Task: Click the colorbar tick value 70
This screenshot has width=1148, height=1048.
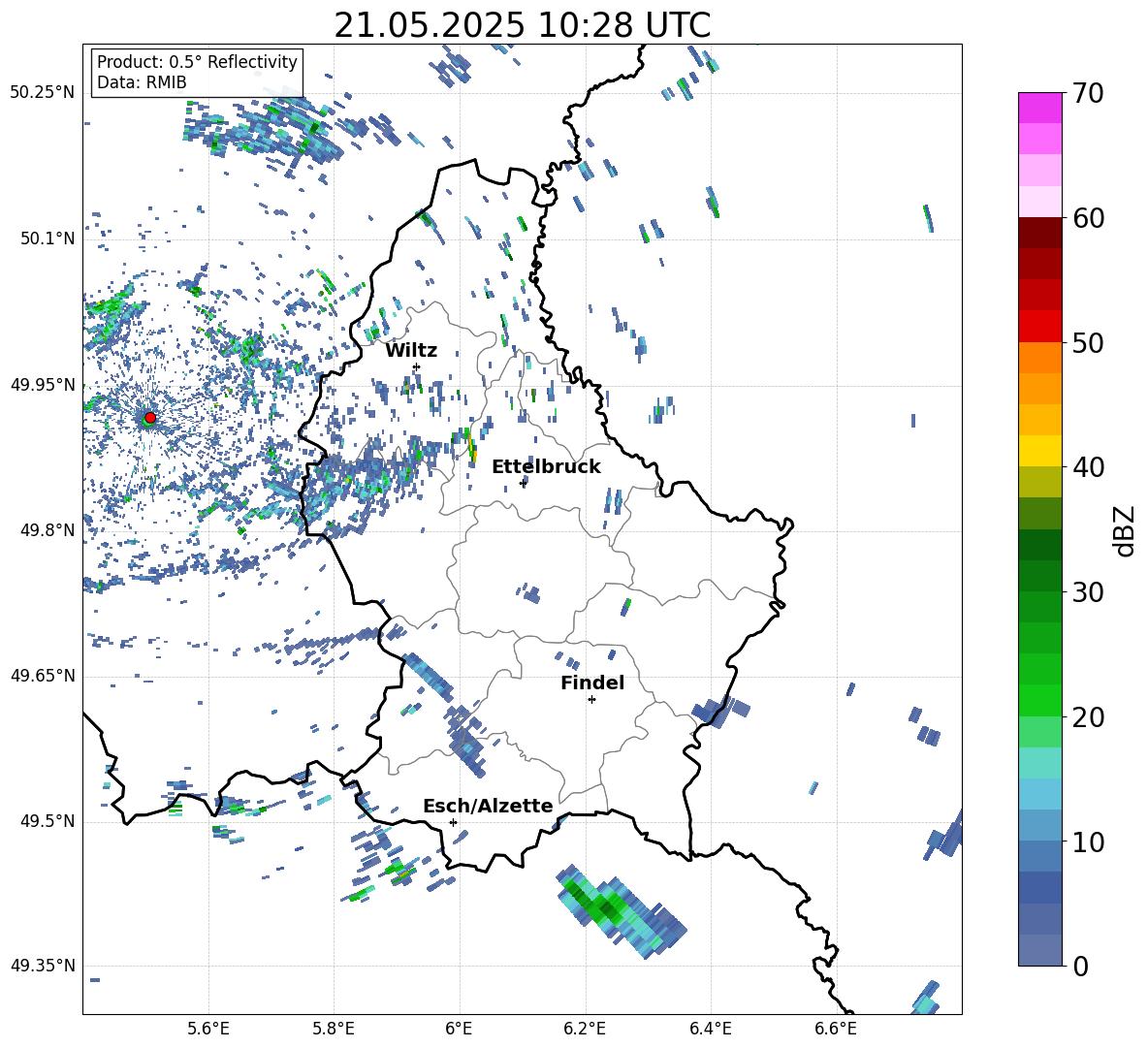Action: click(1087, 94)
